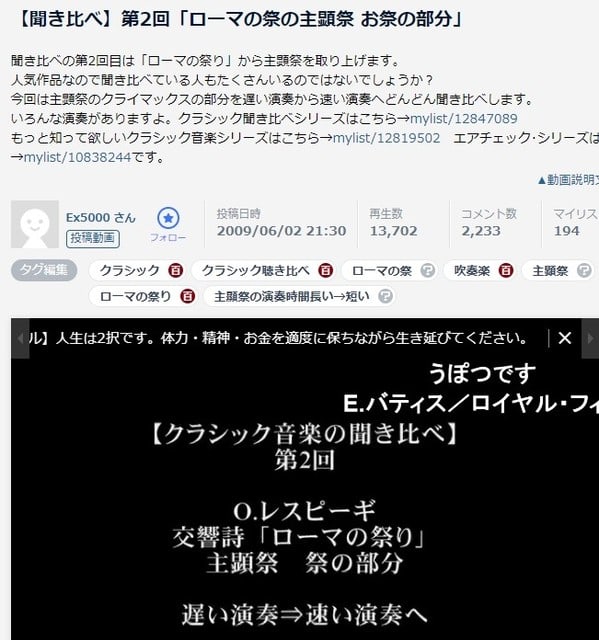Click the follow star icon
The image size is (599, 640).
(168, 218)
